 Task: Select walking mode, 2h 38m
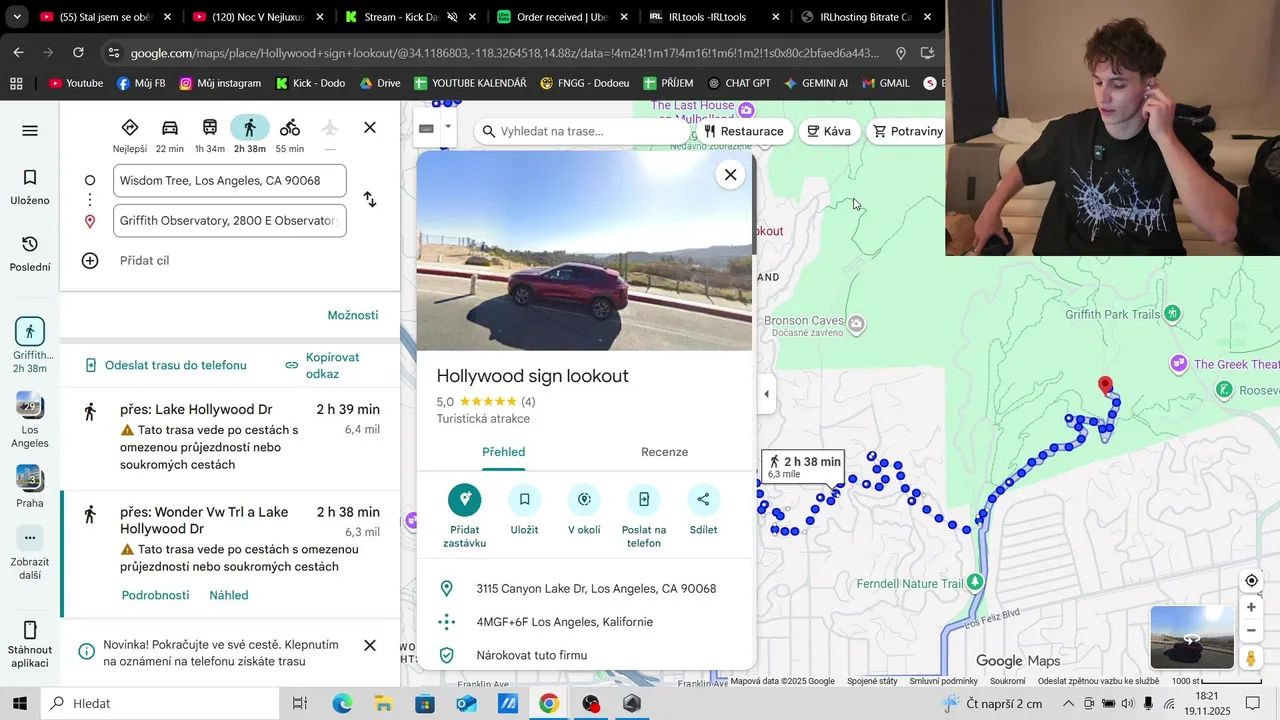click(250, 135)
